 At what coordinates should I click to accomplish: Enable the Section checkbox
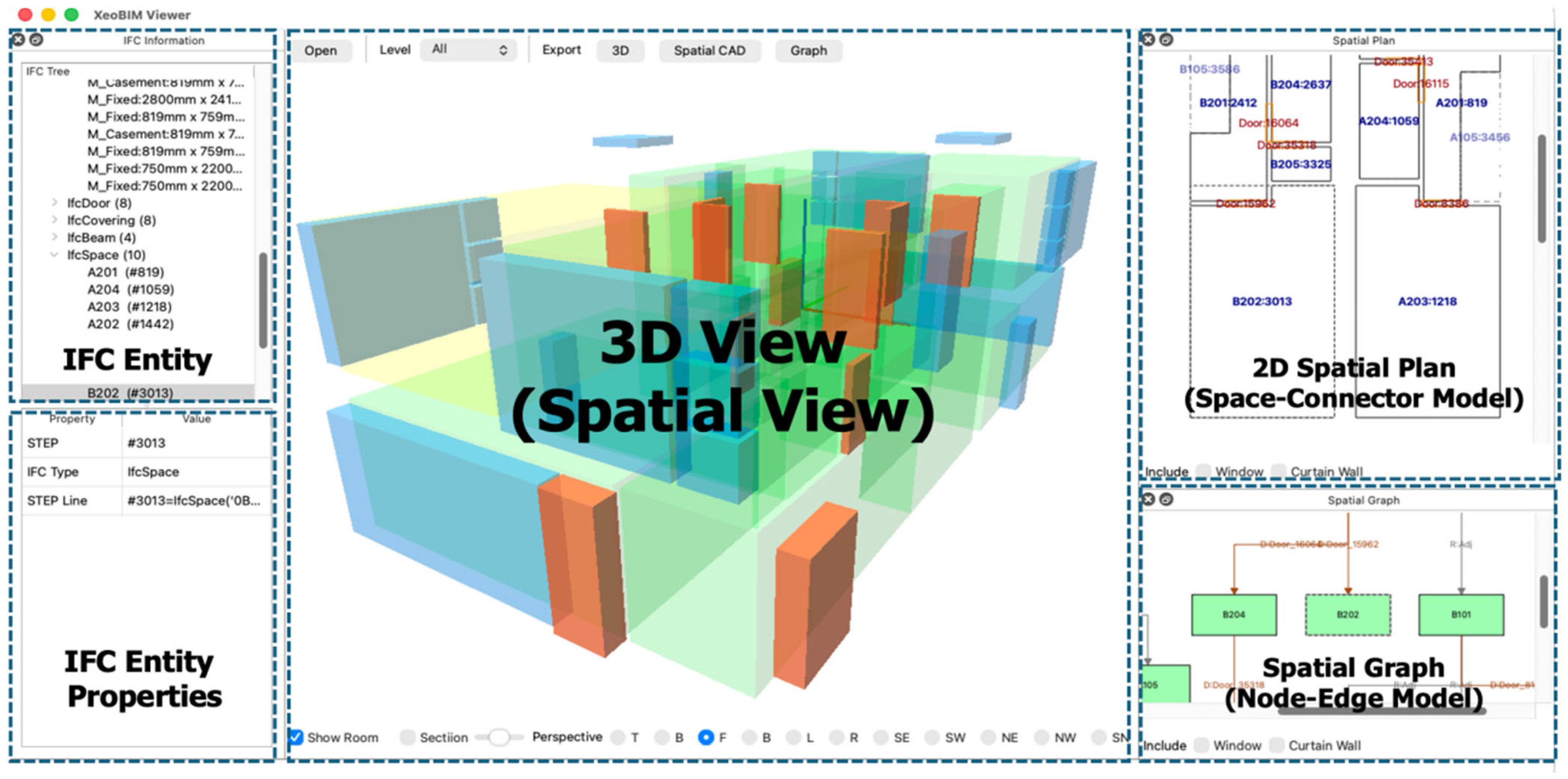pyautogui.click(x=407, y=737)
